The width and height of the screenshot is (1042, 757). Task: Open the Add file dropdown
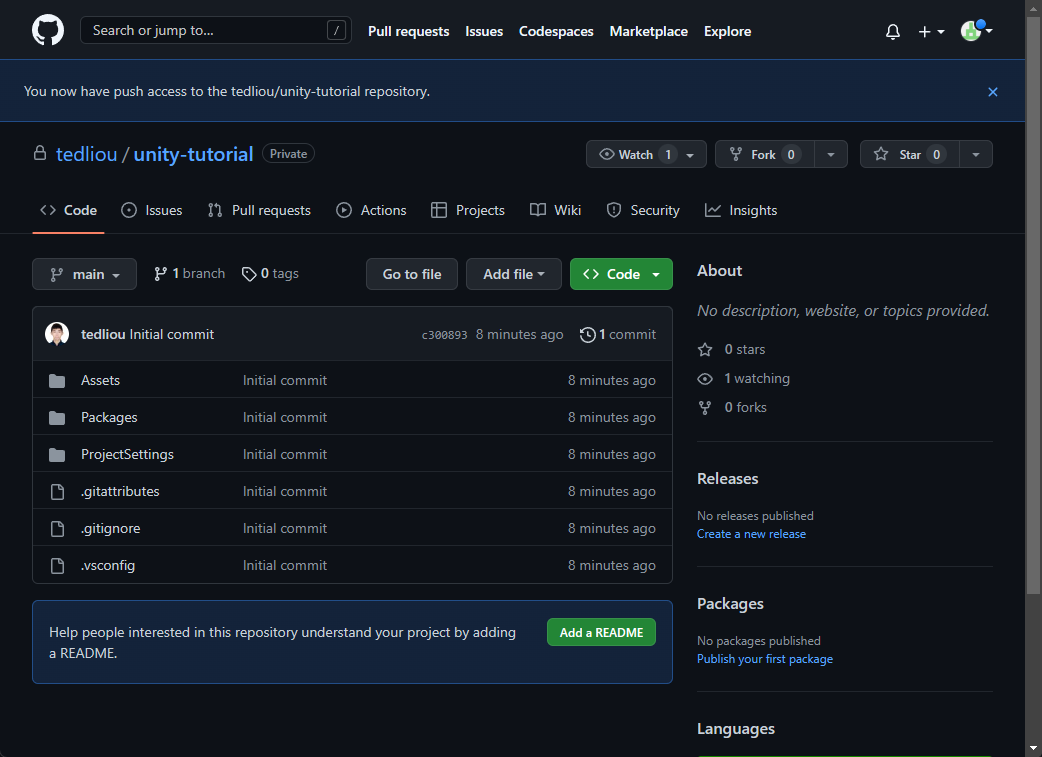pos(514,274)
